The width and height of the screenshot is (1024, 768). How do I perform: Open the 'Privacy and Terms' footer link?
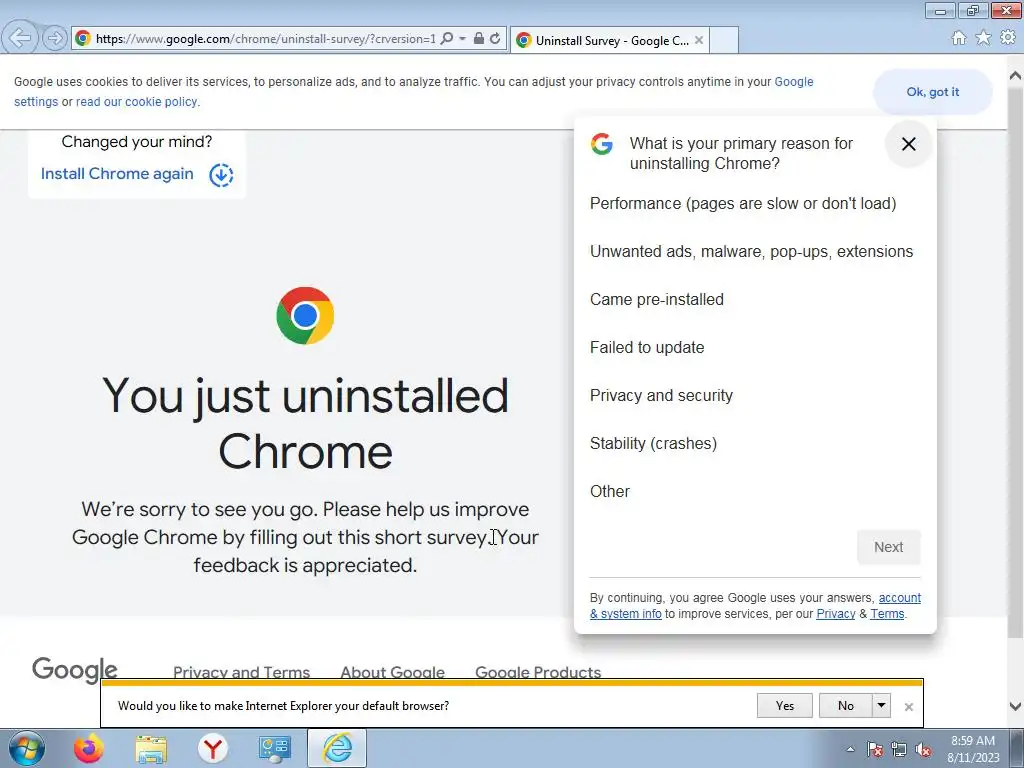tap(241, 672)
